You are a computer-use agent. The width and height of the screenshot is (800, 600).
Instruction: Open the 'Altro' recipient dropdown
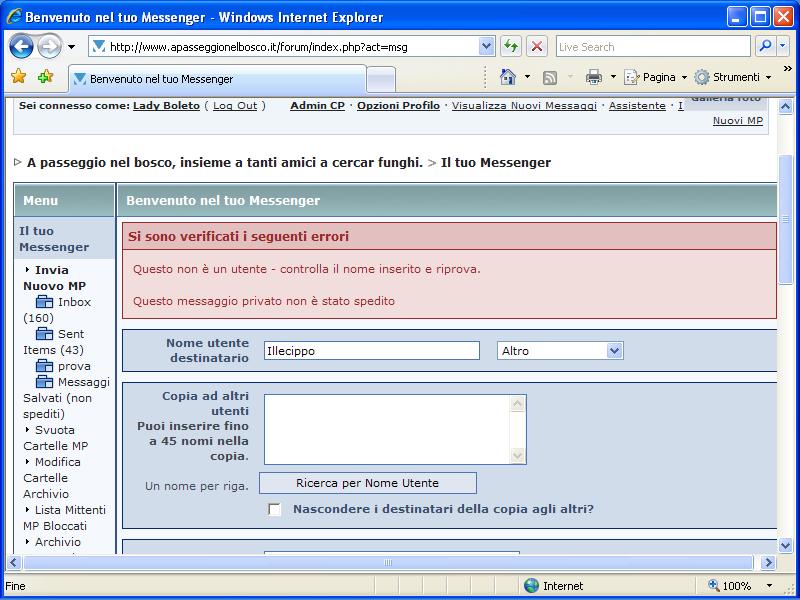(560, 351)
